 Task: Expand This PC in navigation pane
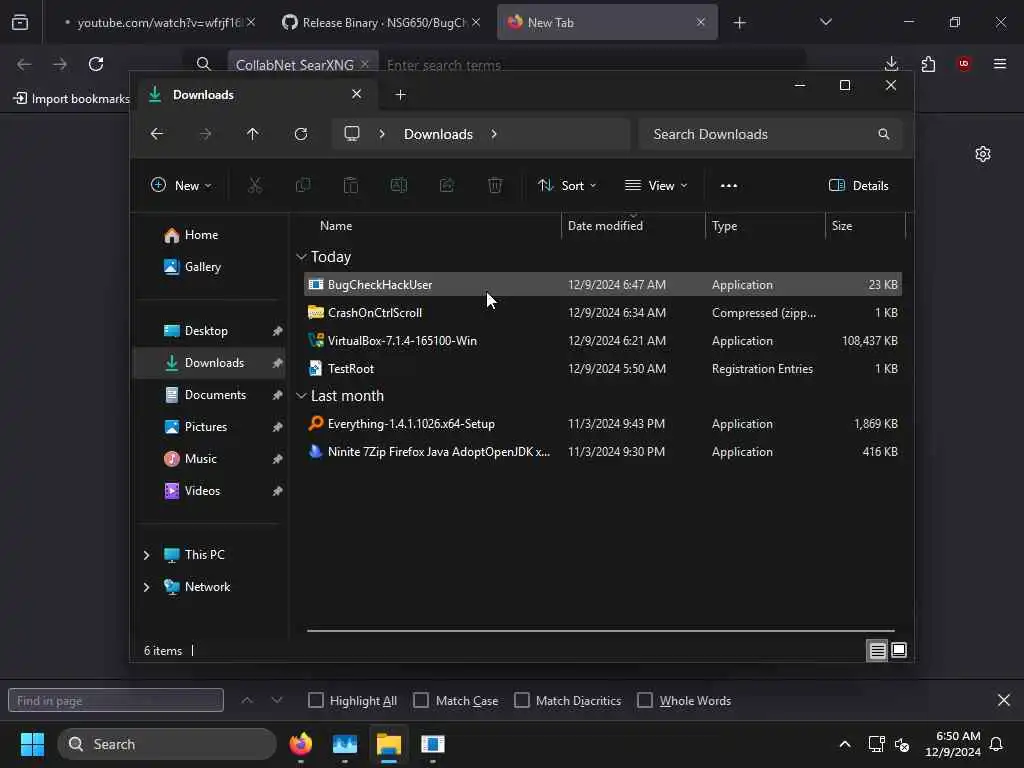(146, 555)
